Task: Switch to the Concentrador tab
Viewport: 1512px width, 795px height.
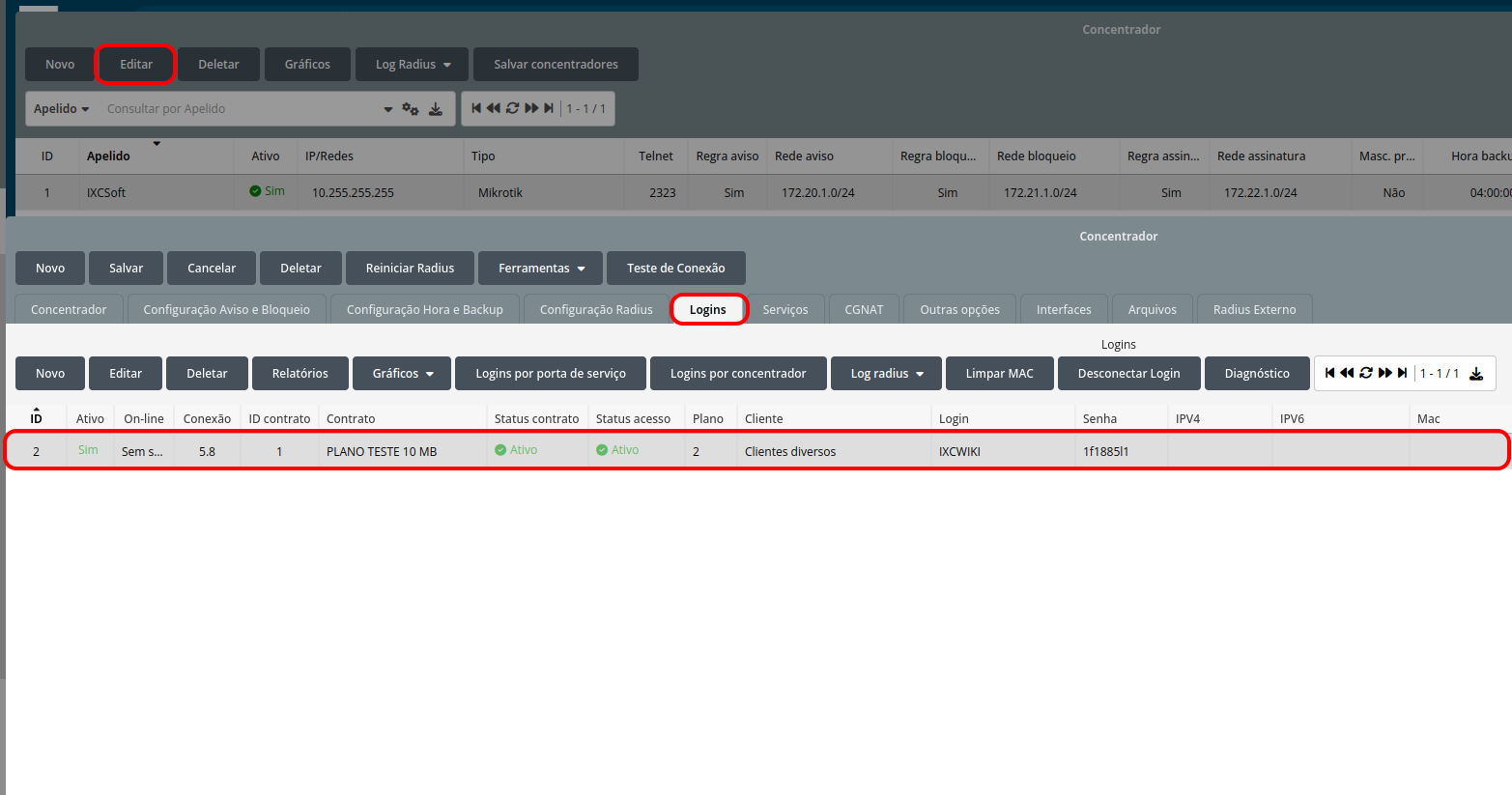Action: [x=70, y=309]
